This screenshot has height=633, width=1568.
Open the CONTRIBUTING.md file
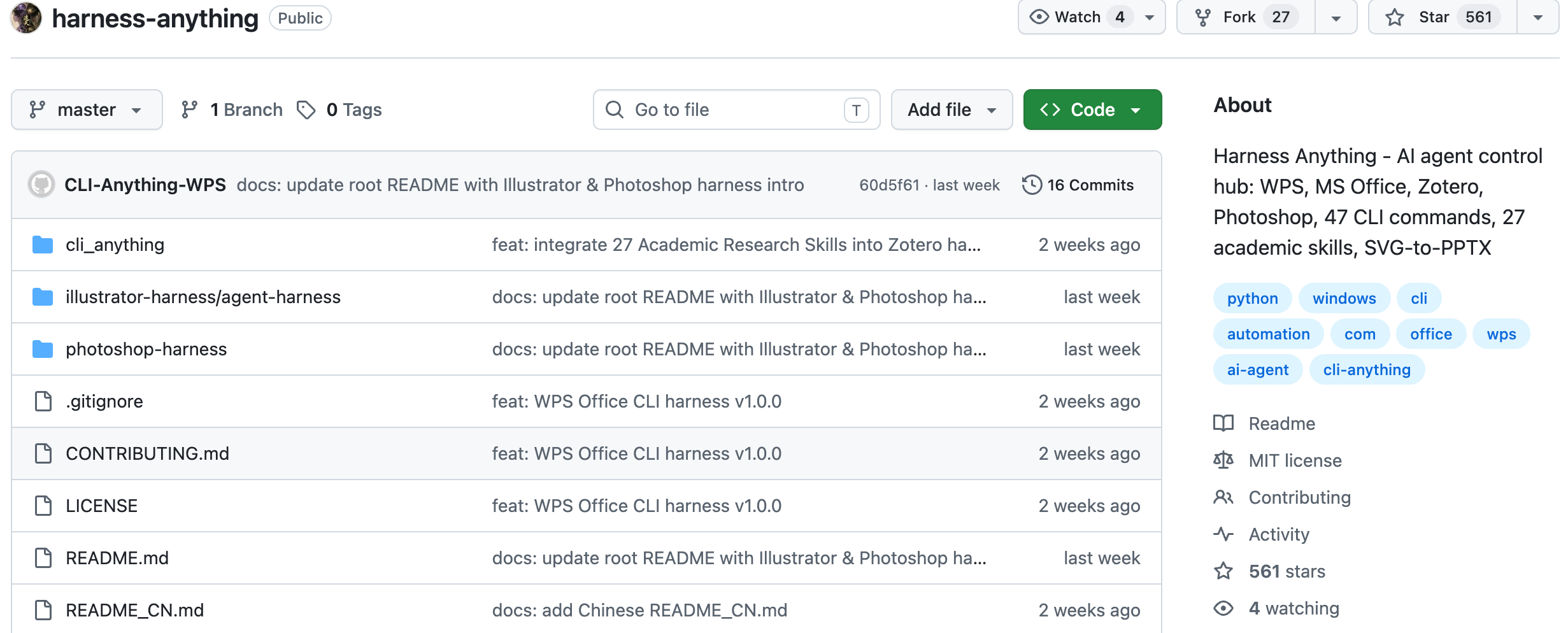(x=147, y=453)
